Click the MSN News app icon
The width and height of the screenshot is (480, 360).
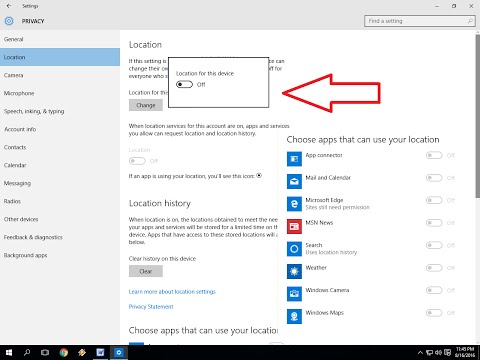point(294,226)
